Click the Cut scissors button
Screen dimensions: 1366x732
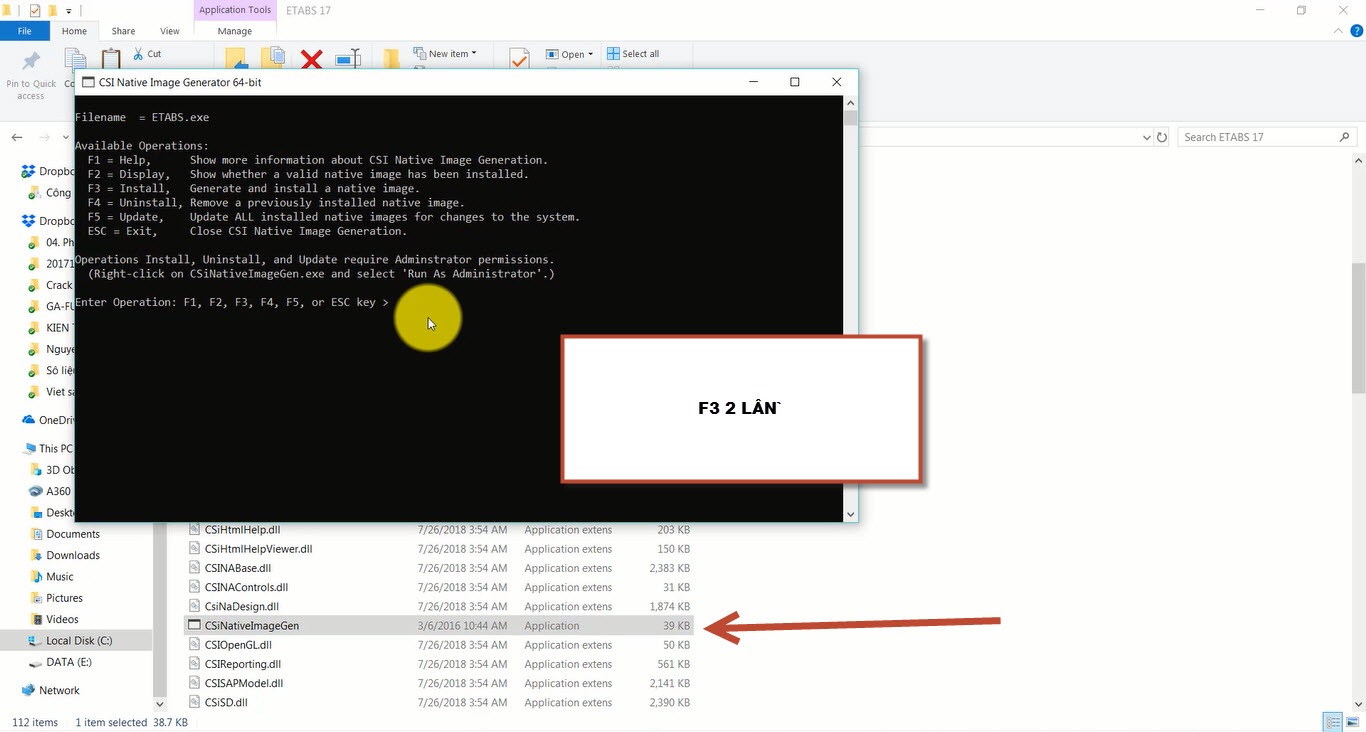pos(146,54)
